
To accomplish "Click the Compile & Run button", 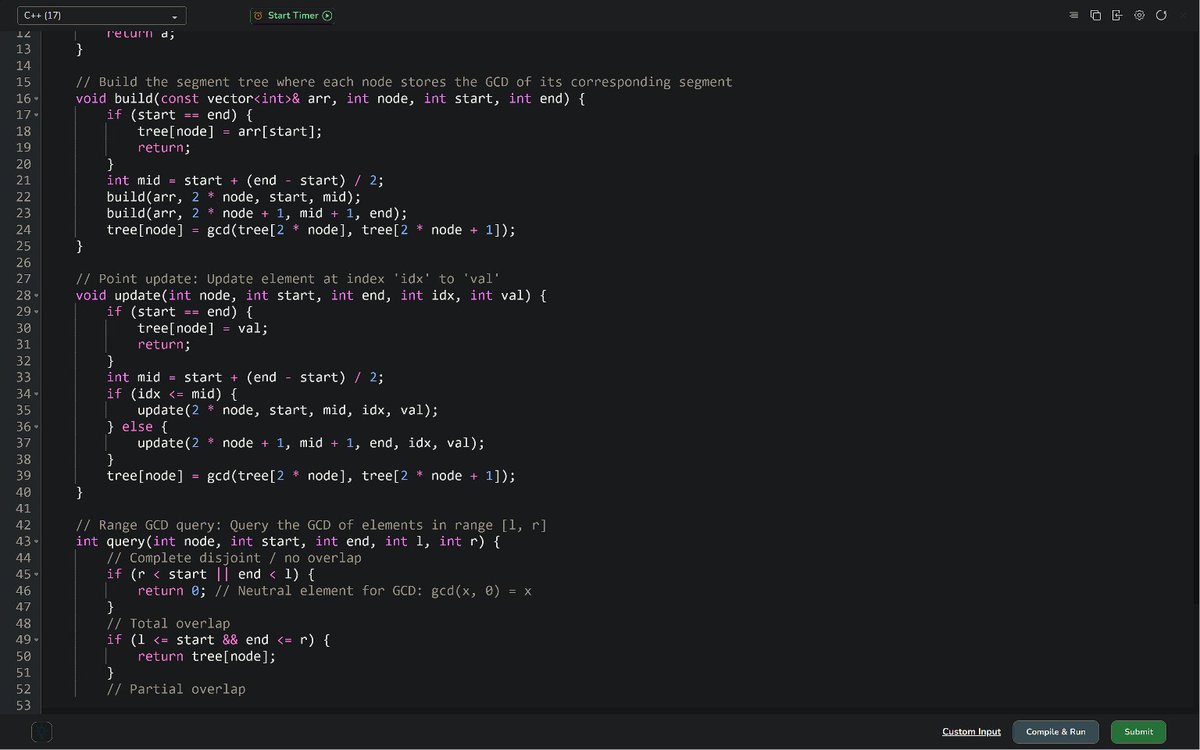I will pyautogui.click(x=1055, y=732).
